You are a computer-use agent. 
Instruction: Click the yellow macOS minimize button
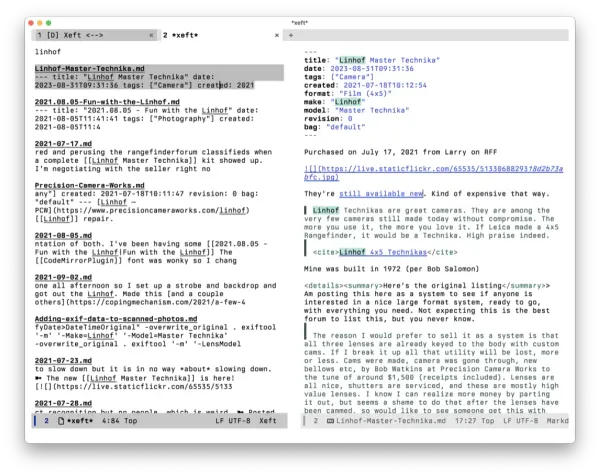(x=39, y=23)
